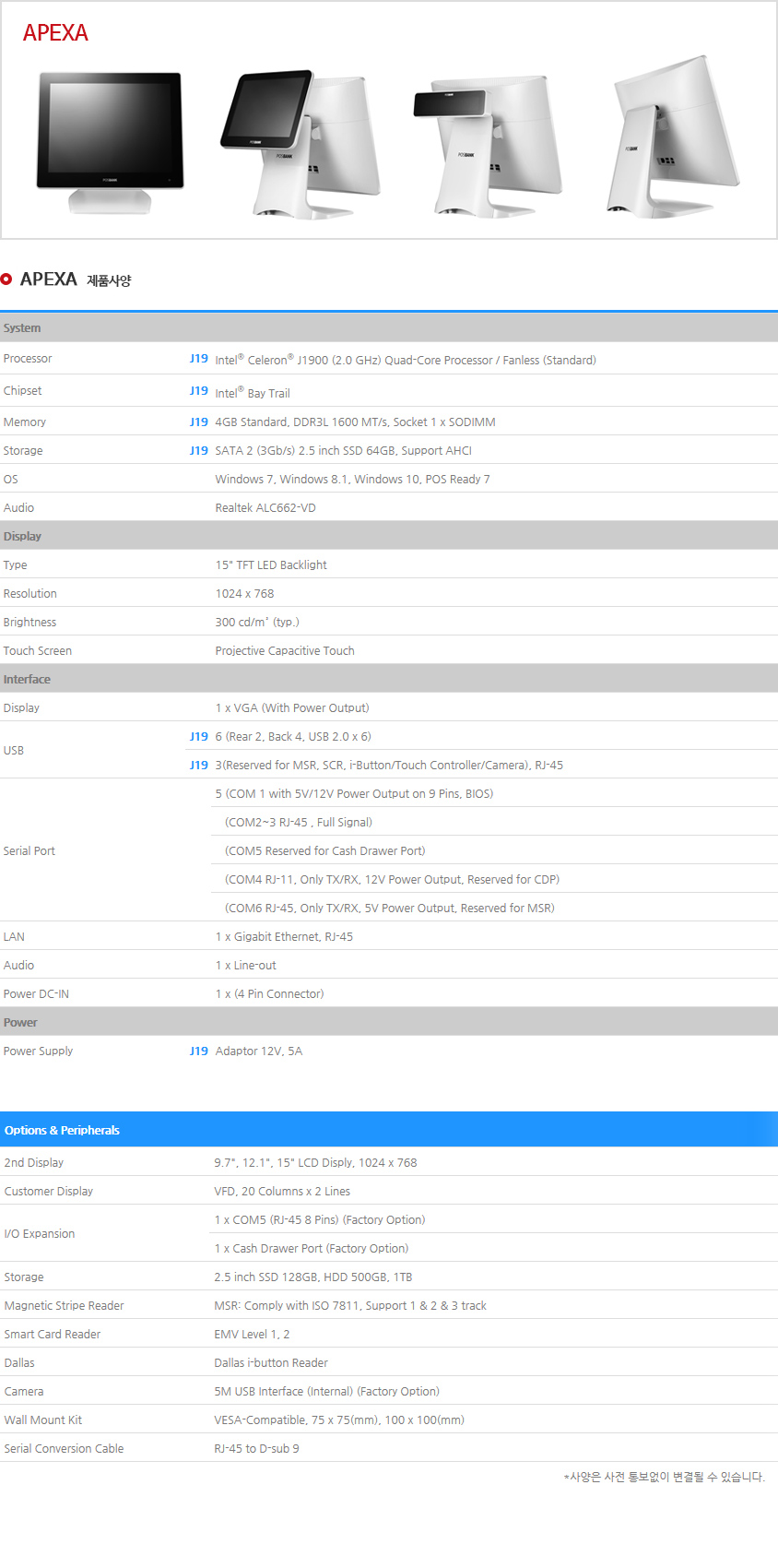778x1568 pixels.
Task: Select the SATA 2 2.5 inch SSD 64GB text
Action: point(343,451)
